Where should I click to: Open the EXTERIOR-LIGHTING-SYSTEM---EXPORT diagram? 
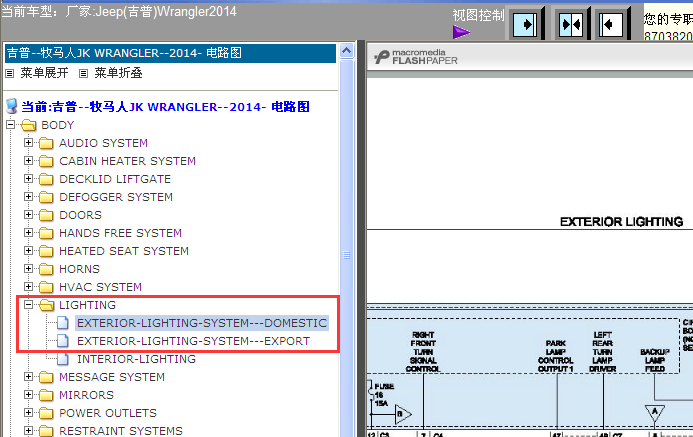(x=193, y=341)
